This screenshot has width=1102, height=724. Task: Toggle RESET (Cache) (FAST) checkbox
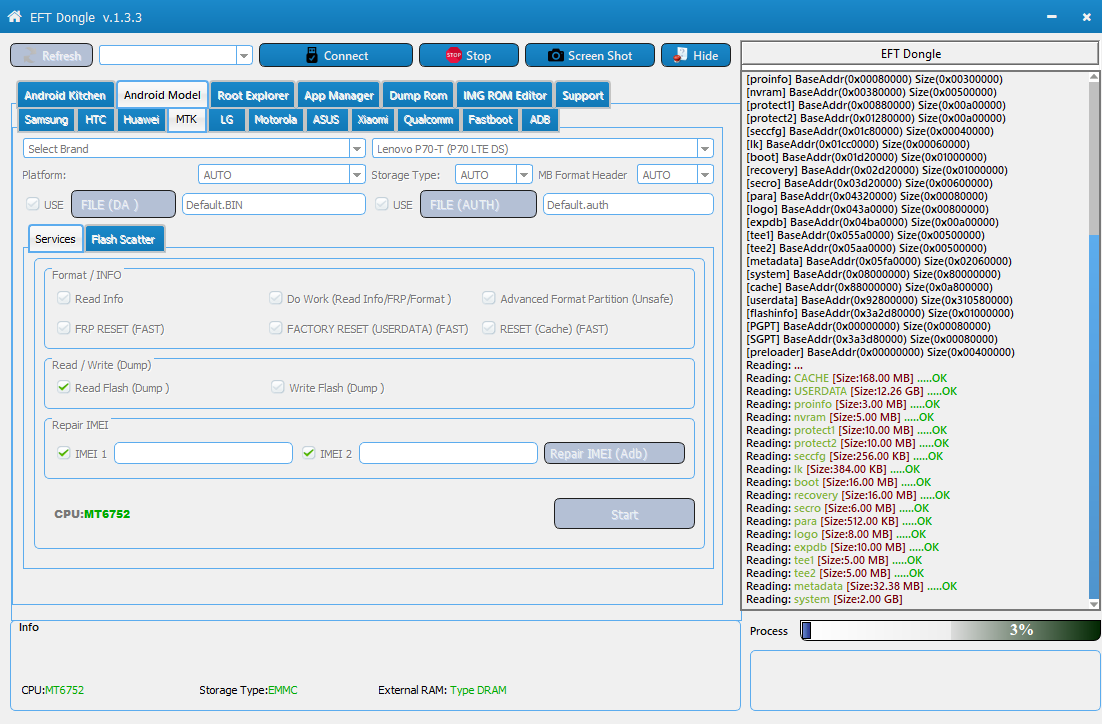[x=488, y=328]
